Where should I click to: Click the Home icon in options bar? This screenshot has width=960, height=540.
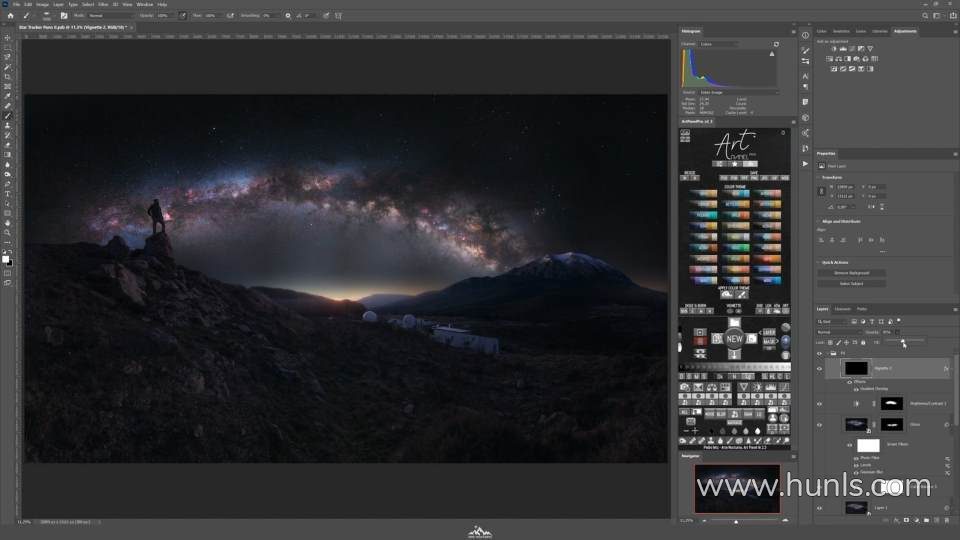tap(9, 16)
